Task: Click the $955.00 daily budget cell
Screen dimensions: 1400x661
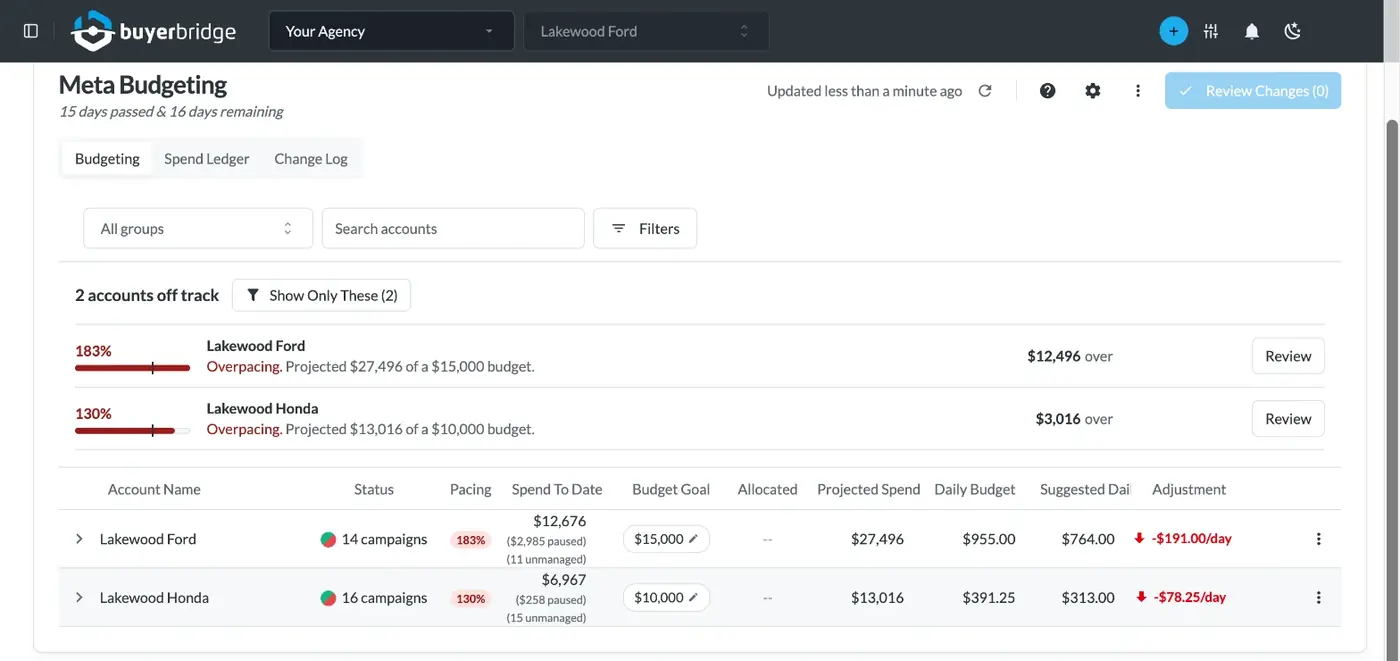Action: (x=989, y=539)
